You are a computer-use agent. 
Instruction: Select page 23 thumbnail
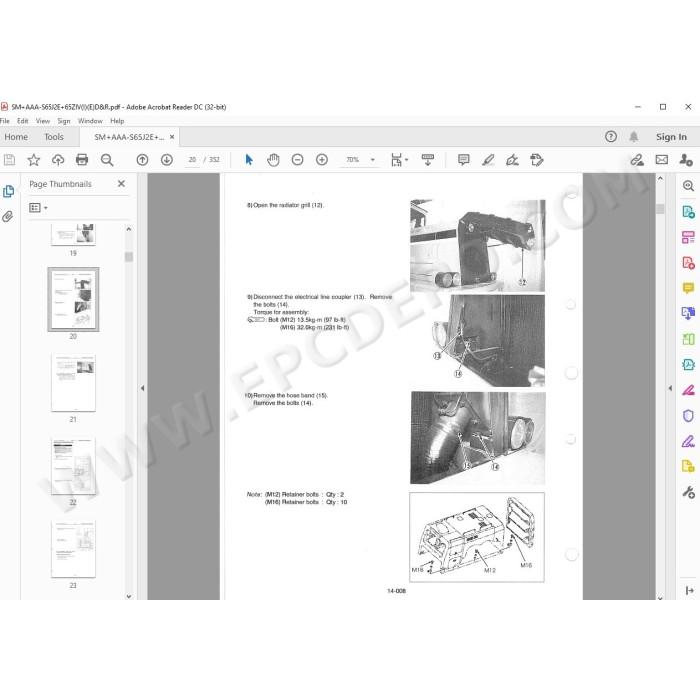[x=73, y=549]
